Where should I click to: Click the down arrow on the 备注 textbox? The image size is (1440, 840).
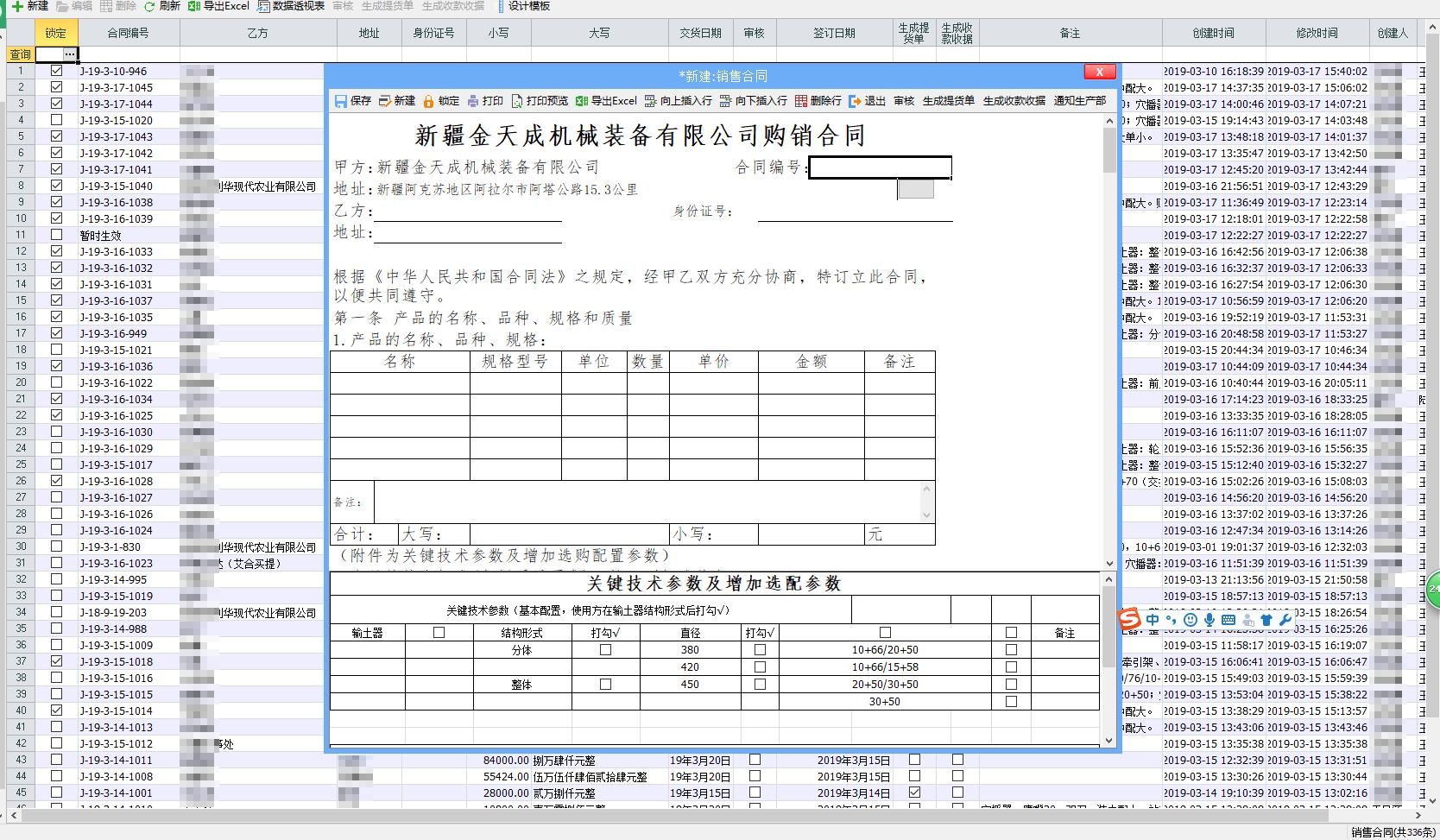[927, 515]
